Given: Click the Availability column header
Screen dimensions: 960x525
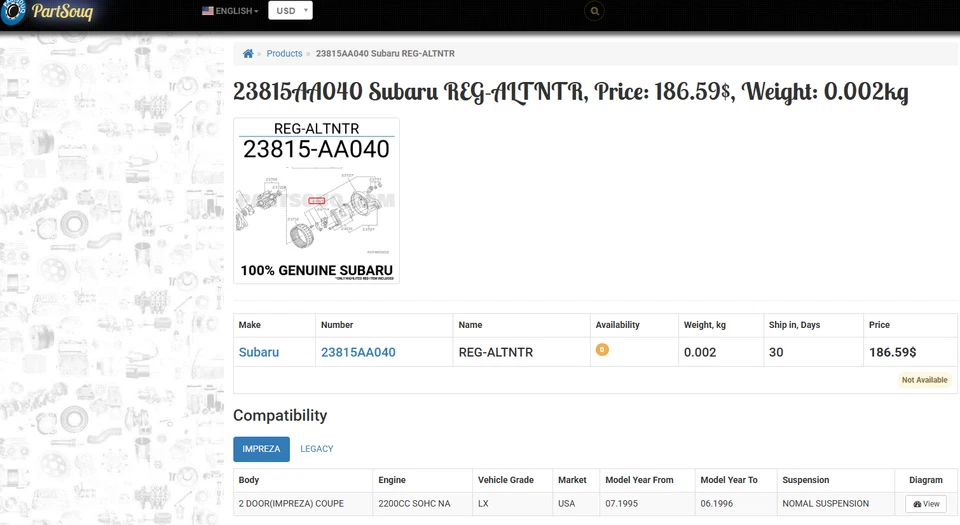Looking at the screenshot, I should (x=617, y=325).
